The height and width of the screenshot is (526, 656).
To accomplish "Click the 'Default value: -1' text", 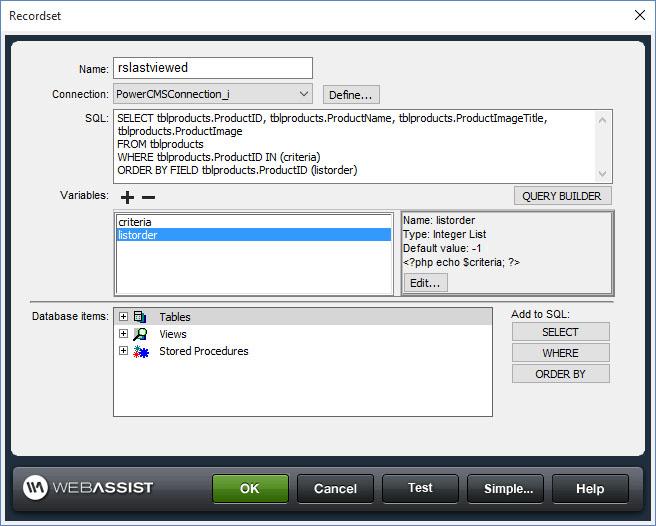I will (442, 248).
